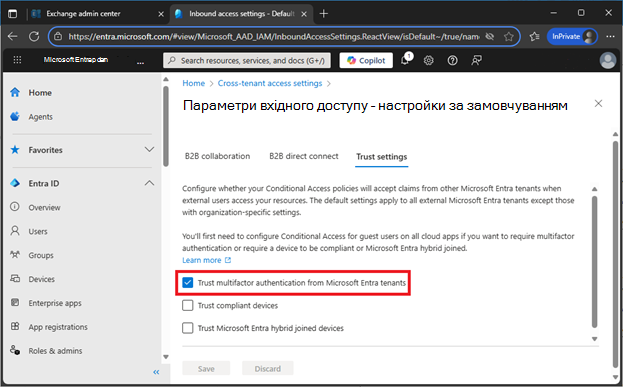Open the browser favorites list icon

534,37
